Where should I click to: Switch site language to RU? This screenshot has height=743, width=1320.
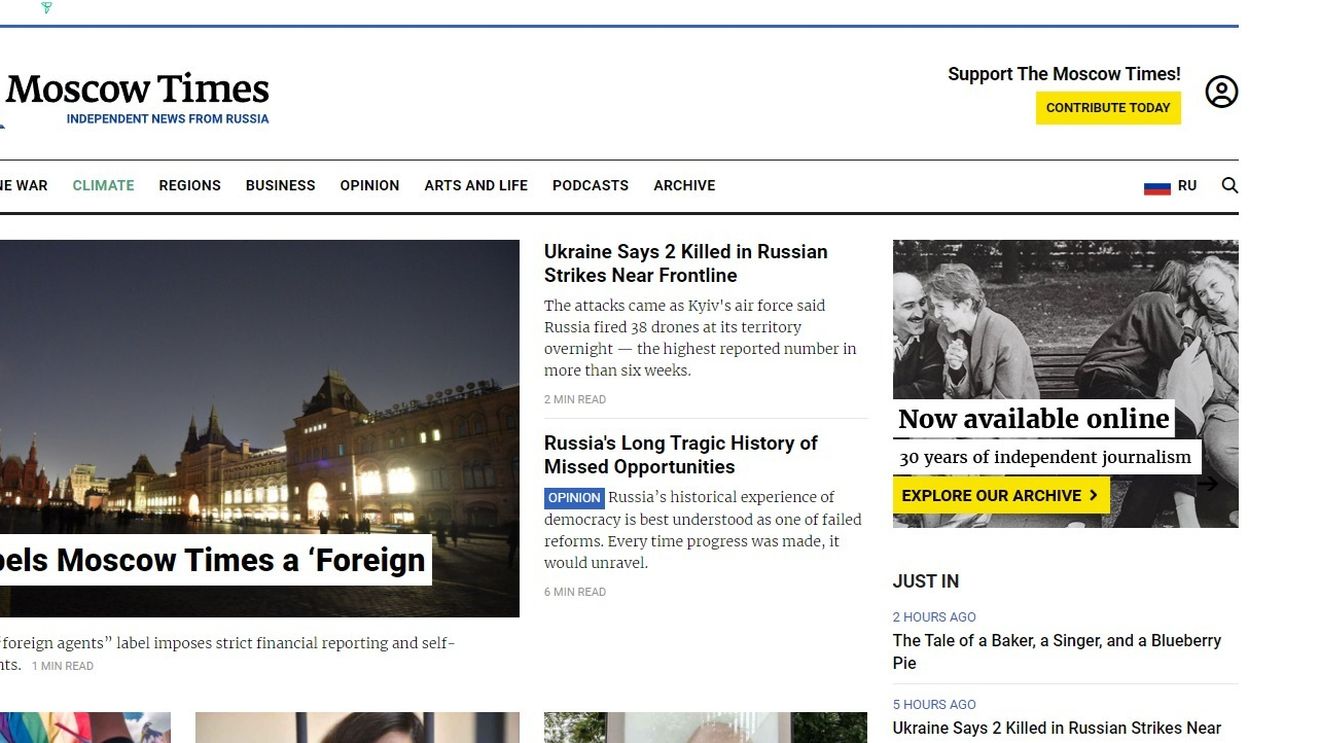pyautogui.click(x=1188, y=185)
